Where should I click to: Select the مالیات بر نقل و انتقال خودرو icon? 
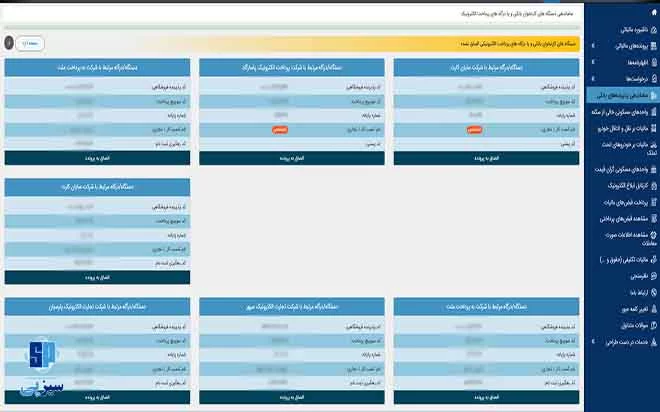pyautogui.click(x=651, y=128)
